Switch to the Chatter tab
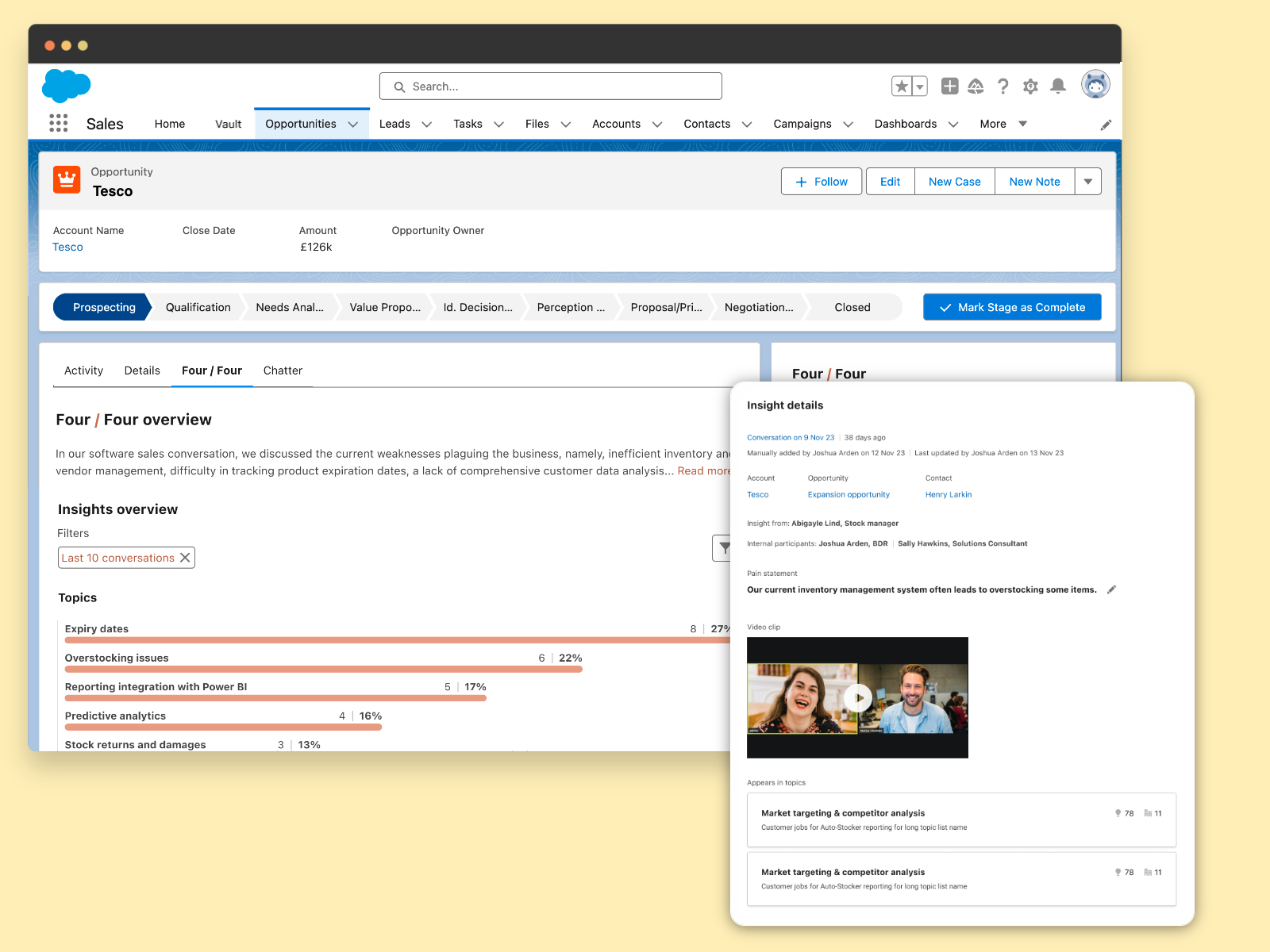 pyautogui.click(x=283, y=370)
